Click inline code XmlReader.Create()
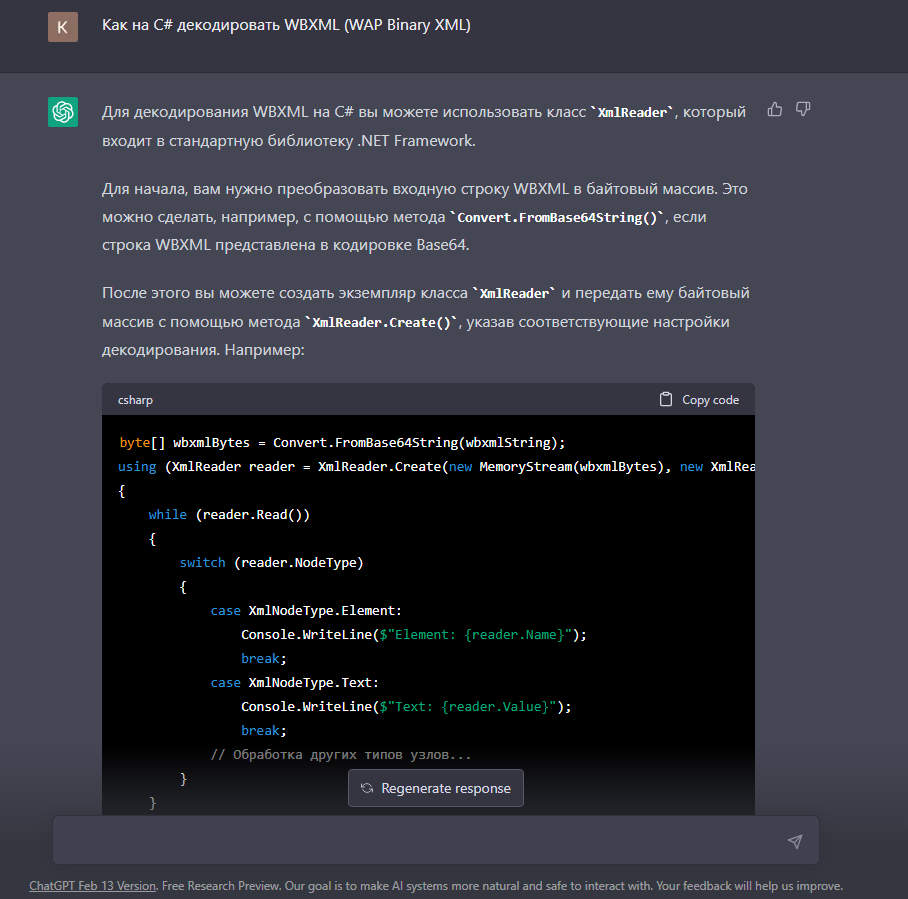Viewport: 908px width, 899px height. coord(381,322)
